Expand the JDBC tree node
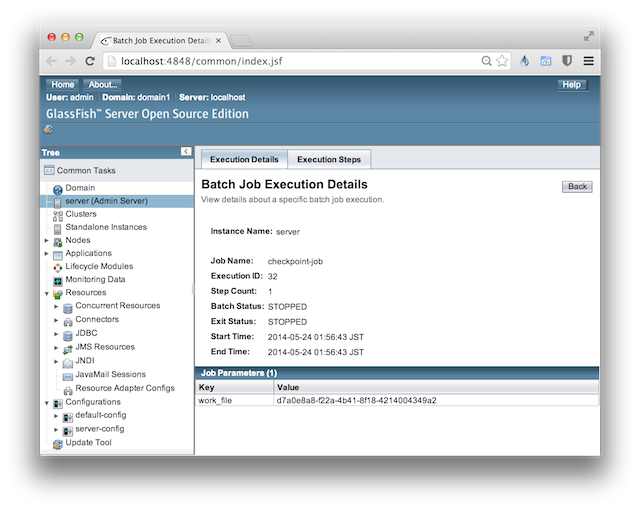The width and height of the screenshot is (640, 510). point(56,334)
